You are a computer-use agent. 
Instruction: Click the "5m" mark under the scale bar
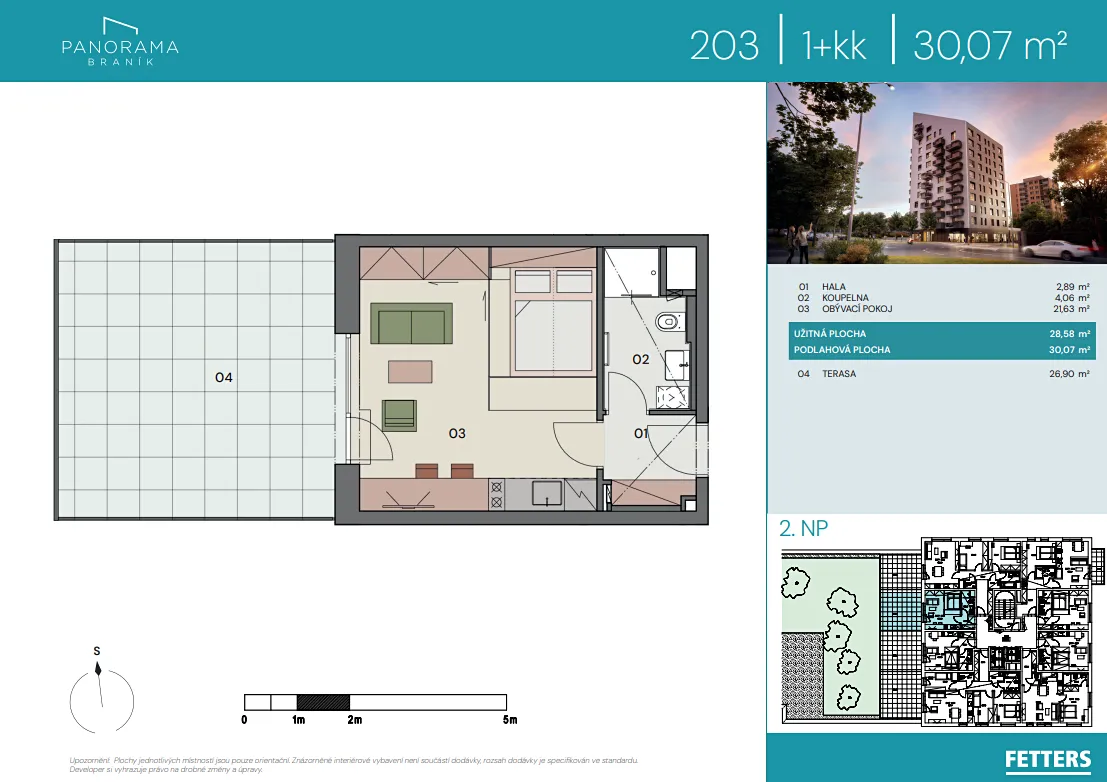(510, 720)
